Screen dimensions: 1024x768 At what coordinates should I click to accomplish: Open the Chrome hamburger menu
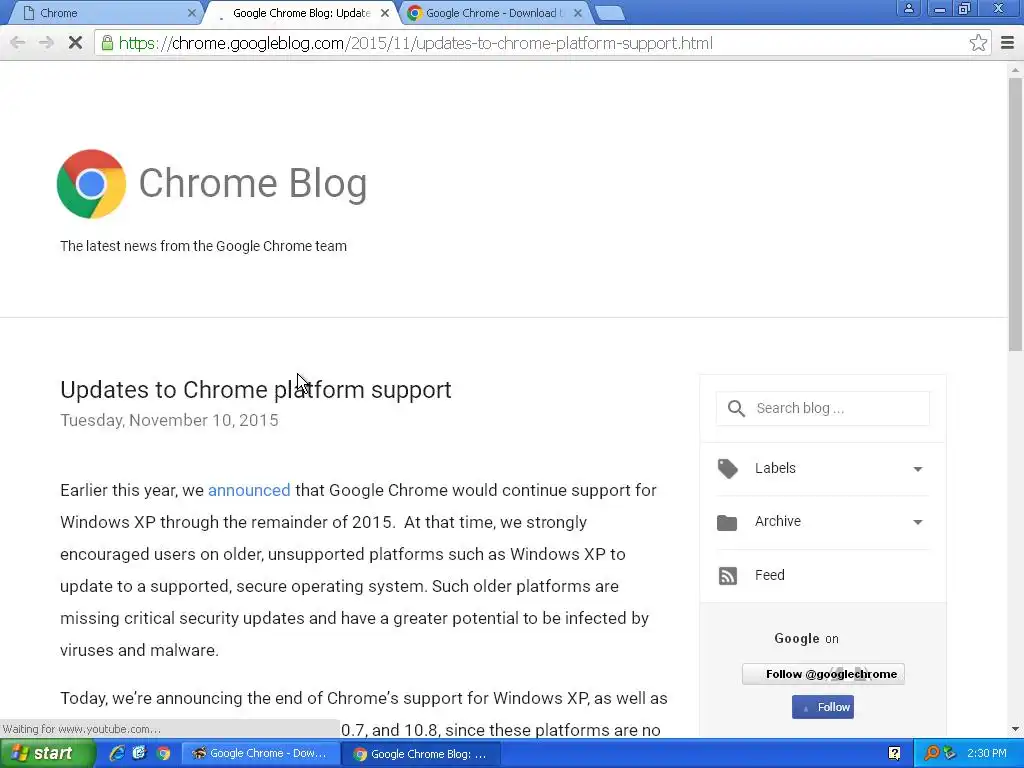(x=1007, y=43)
